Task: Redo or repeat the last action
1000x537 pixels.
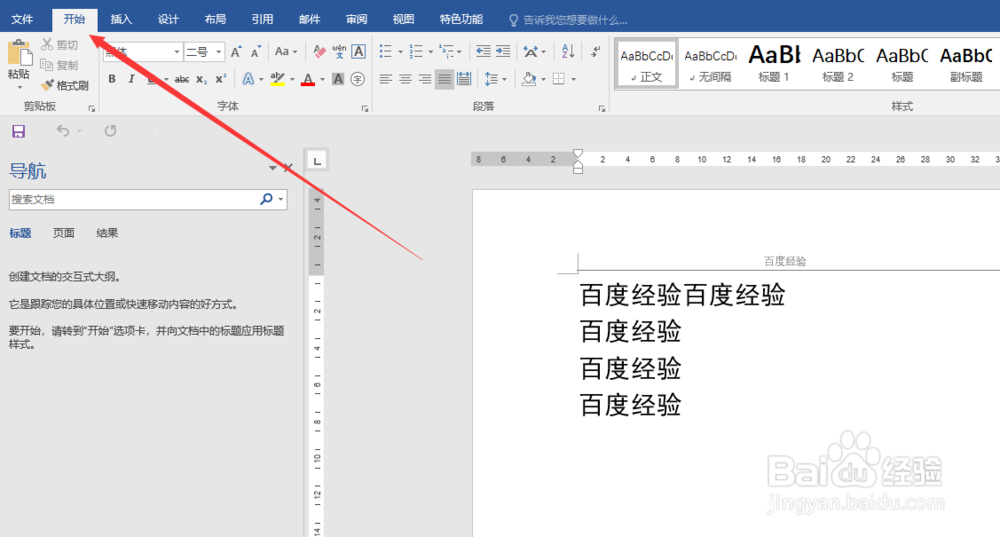Action: point(110,131)
